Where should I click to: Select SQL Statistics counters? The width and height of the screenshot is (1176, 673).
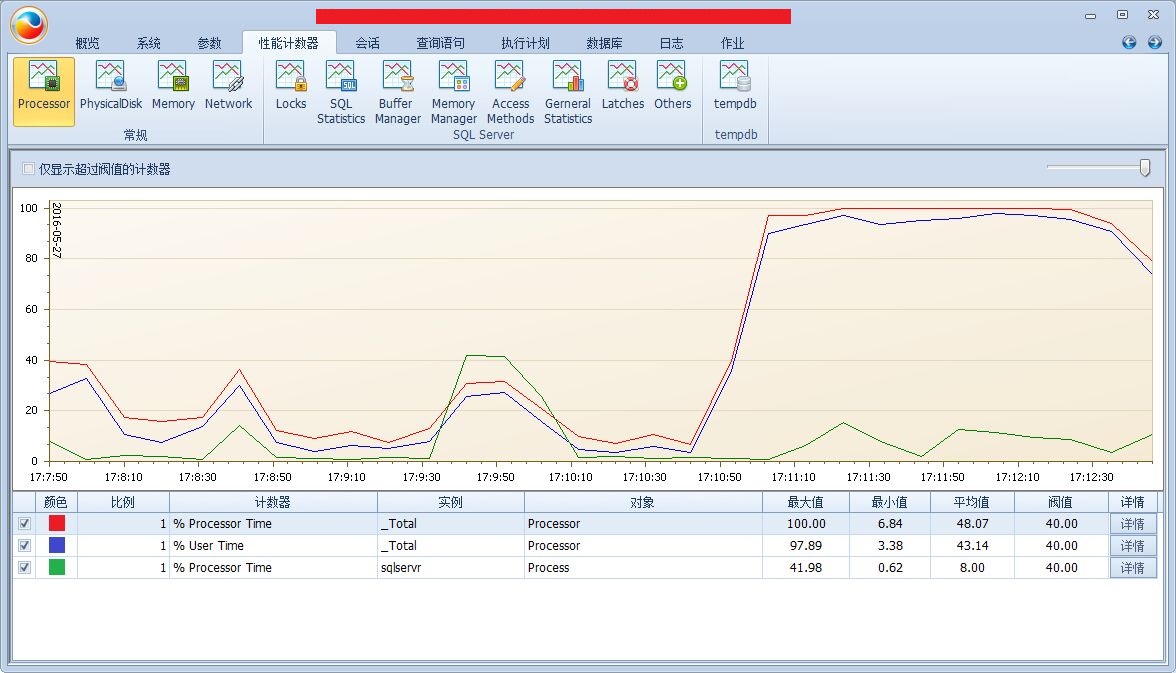(x=341, y=92)
